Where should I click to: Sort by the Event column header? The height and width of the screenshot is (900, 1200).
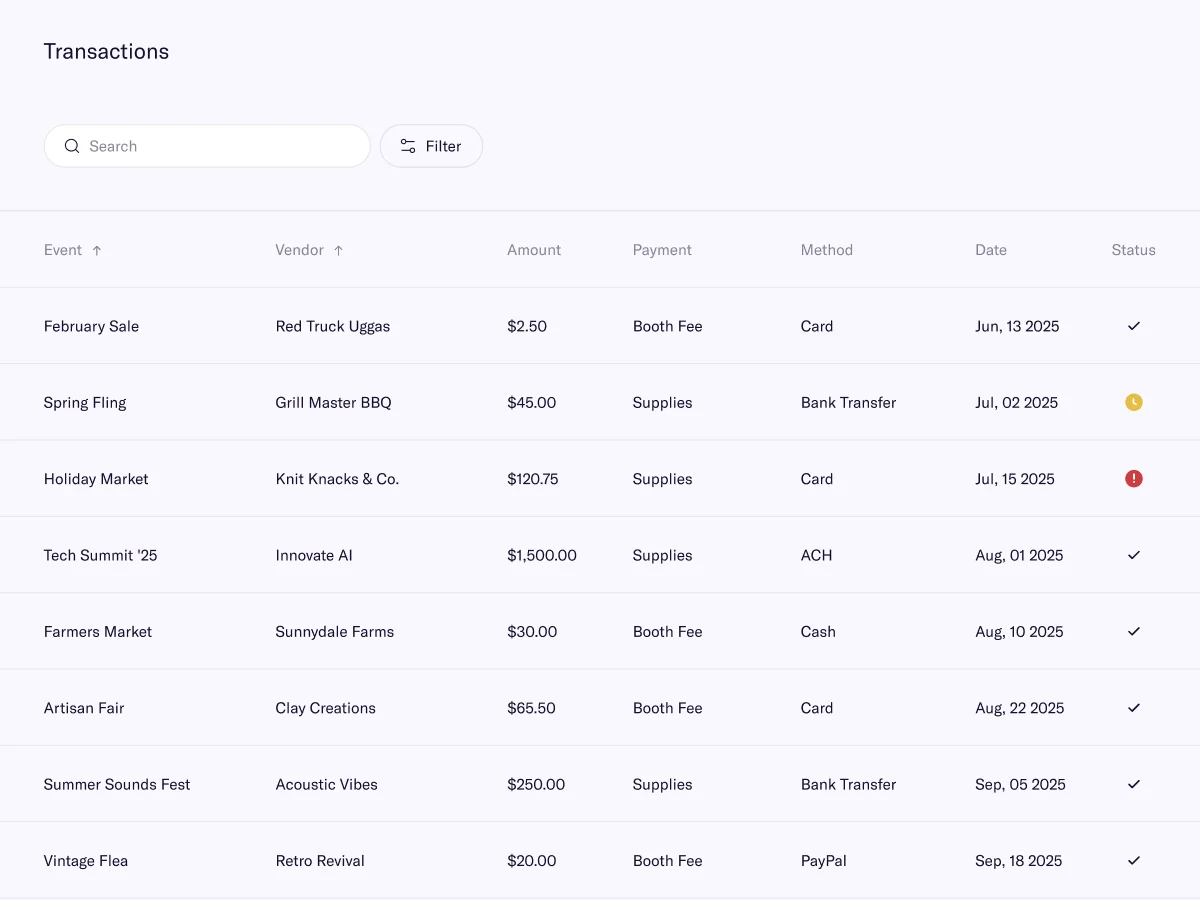[73, 250]
